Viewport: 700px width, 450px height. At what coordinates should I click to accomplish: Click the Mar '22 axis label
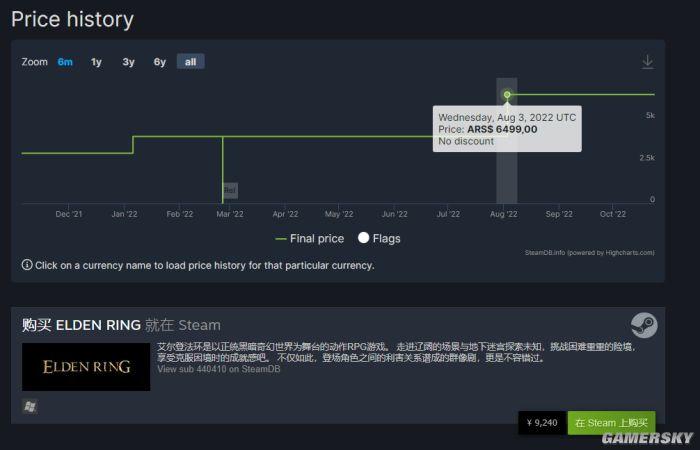[230, 214]
